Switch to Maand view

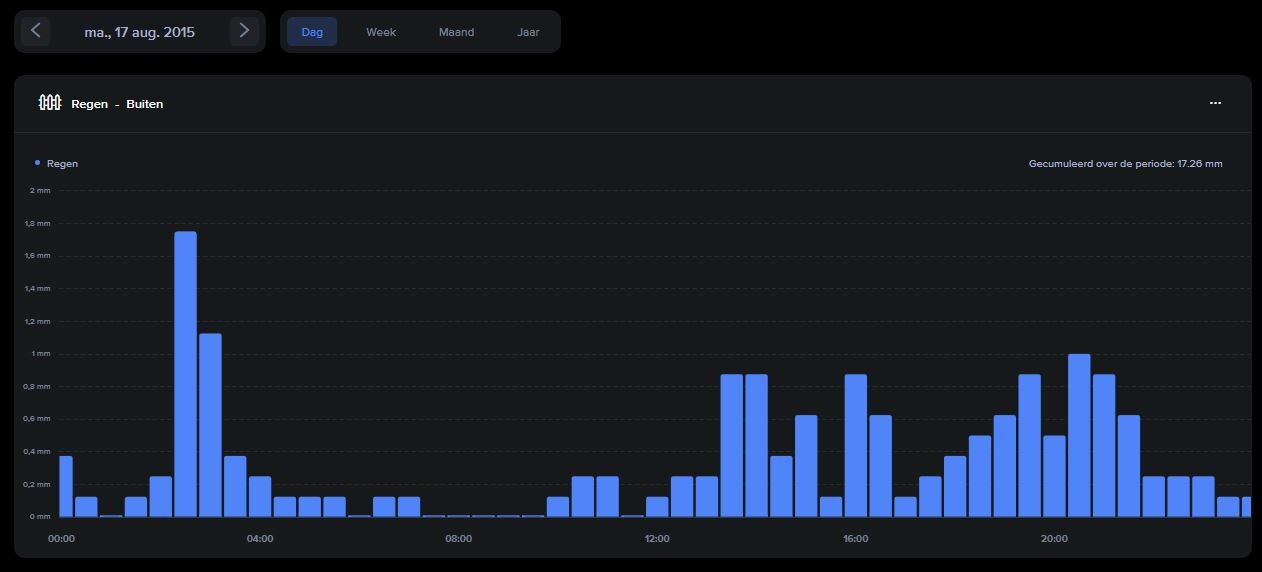tap(456, 32)
